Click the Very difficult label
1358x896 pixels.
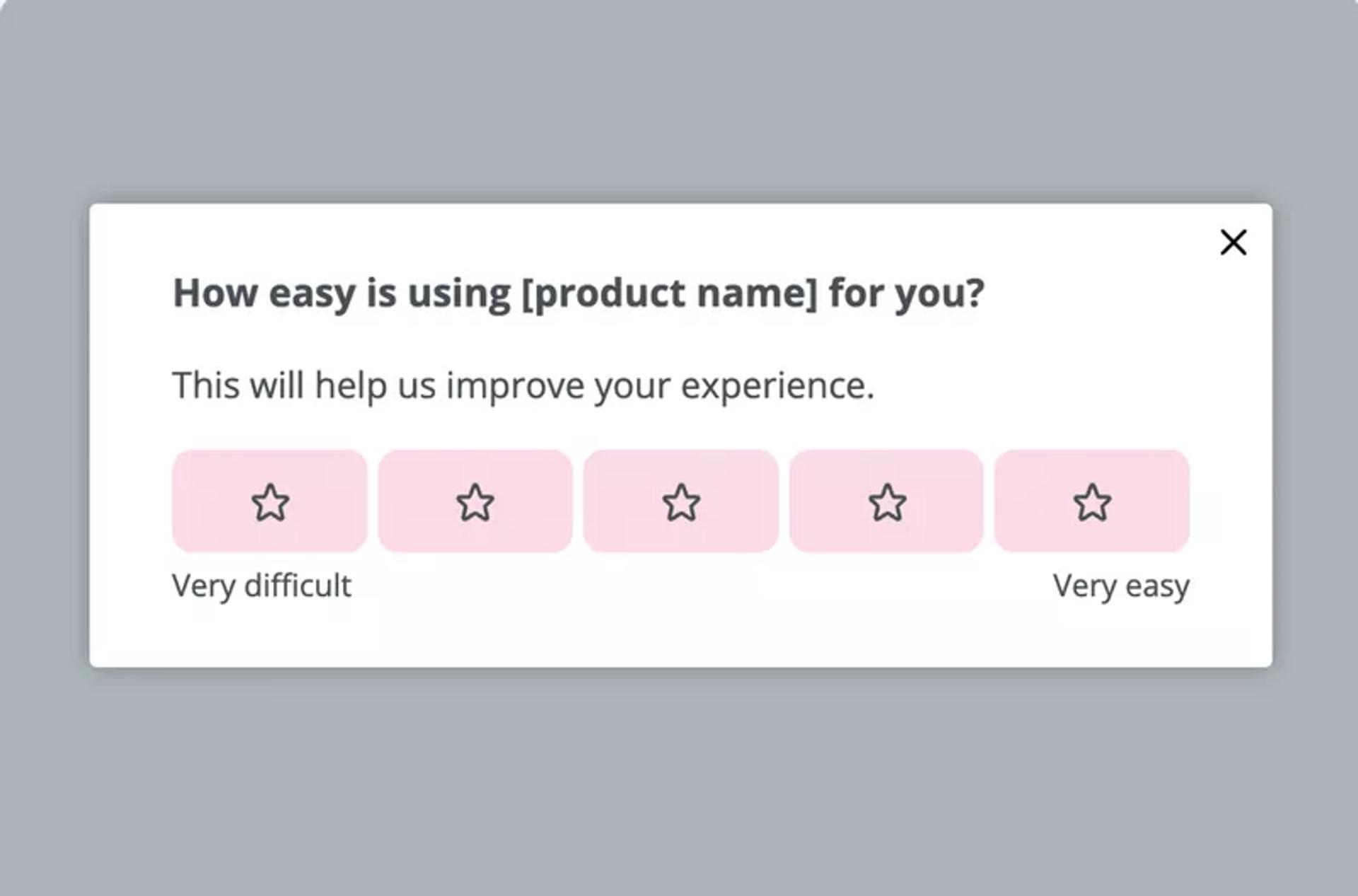[260, 585]
